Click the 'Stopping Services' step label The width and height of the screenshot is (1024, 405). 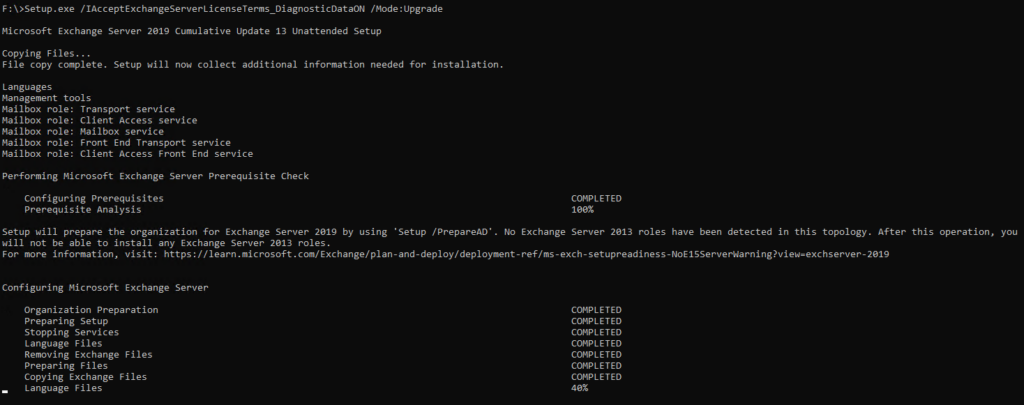(x=71, y=332)
